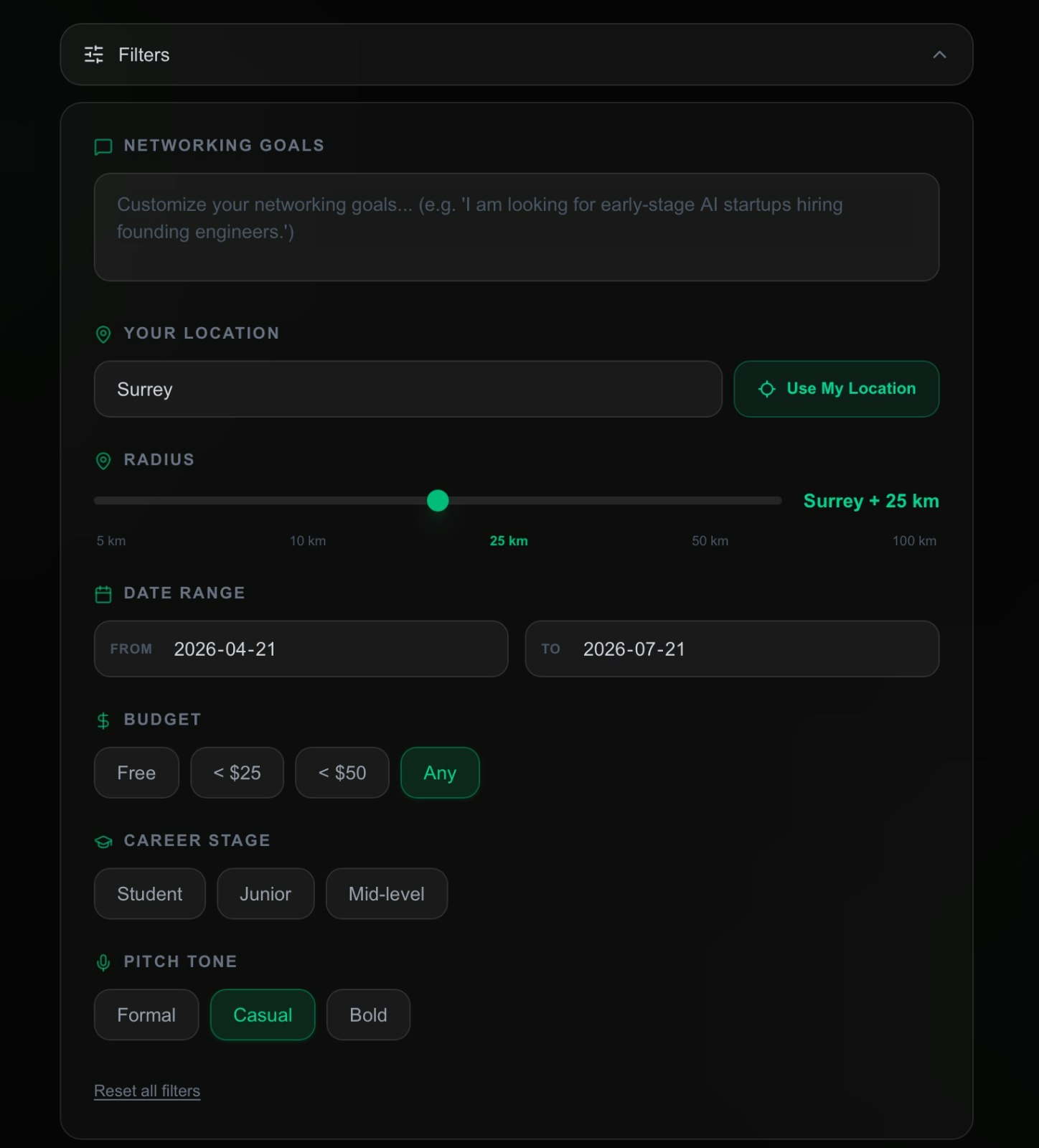Screen dimensions: 1039x1148
Task: Choose the Bold pitch tone
Action: pos(368,1015)
